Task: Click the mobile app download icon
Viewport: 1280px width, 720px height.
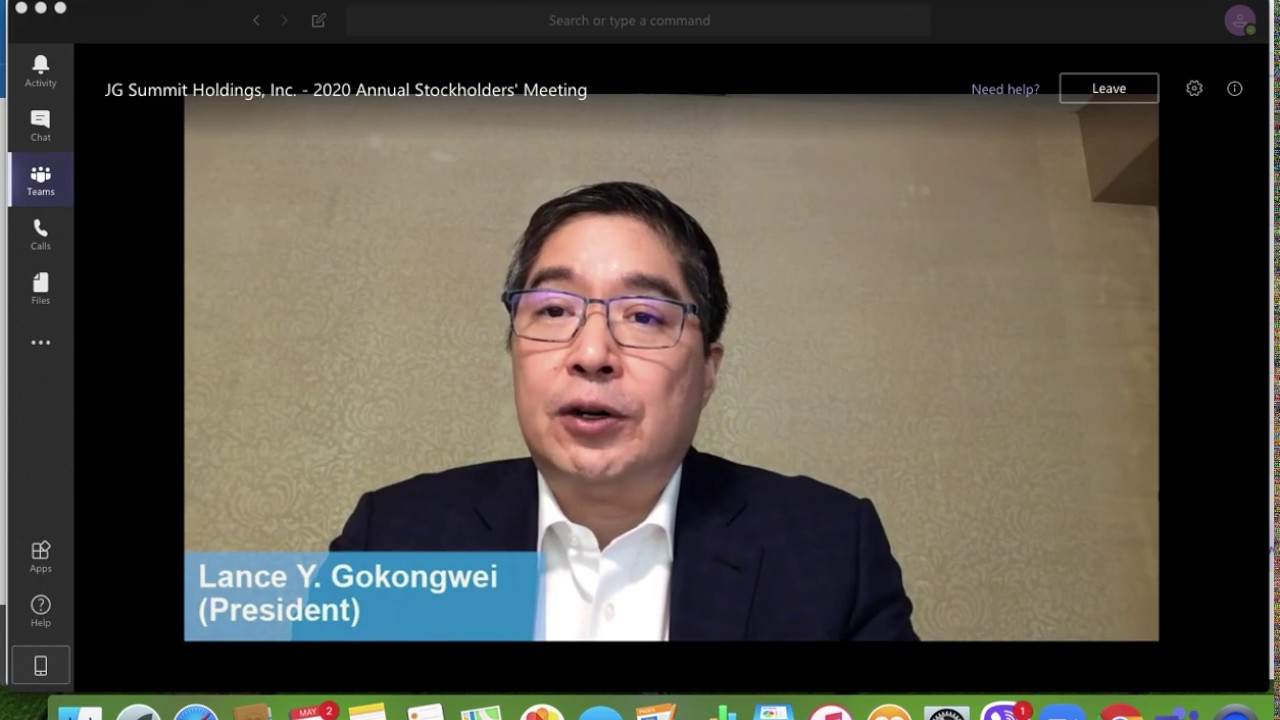Action: click(x=41, y=666)
